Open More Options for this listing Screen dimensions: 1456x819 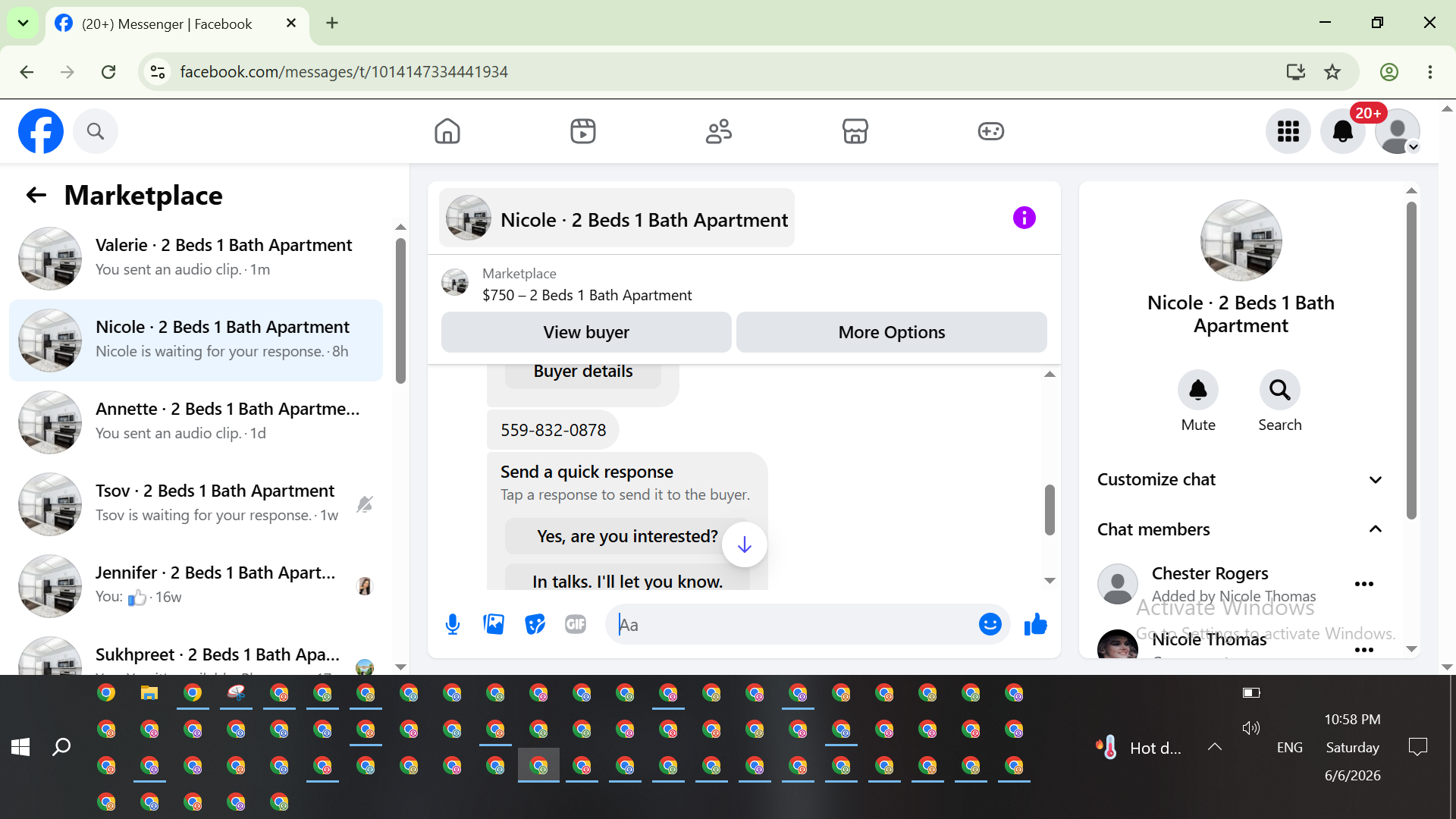click(892, 332)
